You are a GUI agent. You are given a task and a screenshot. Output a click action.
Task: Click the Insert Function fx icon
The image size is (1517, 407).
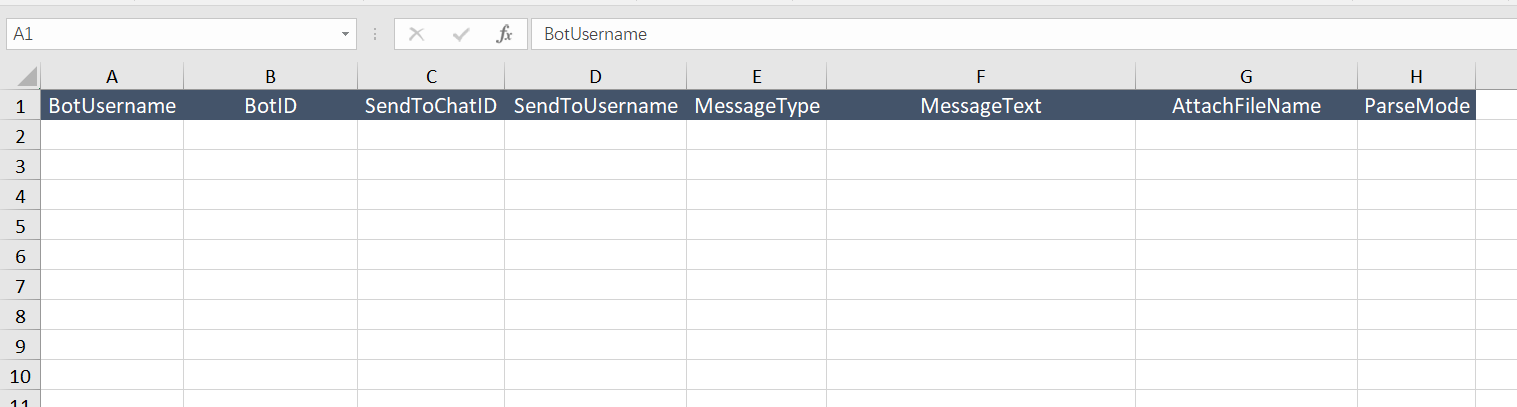point(504,34)
